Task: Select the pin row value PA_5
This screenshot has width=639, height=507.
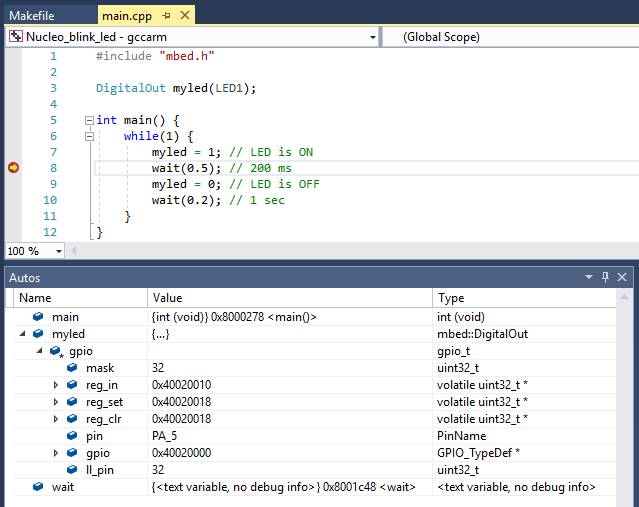Action: pyautogui.click(x=166, y=436)
